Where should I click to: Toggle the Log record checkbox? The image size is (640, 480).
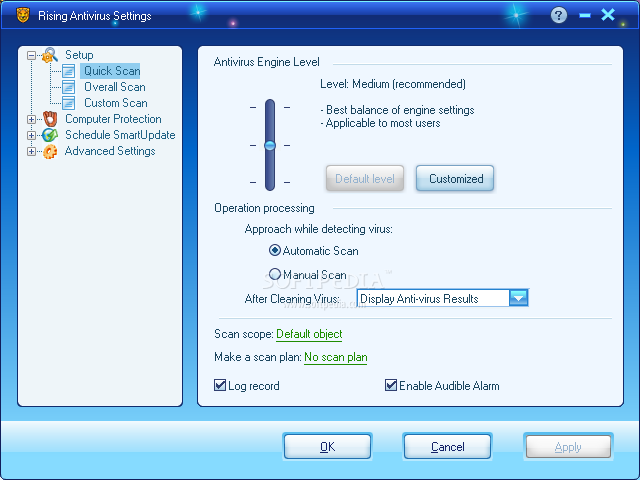click(220, 385)
